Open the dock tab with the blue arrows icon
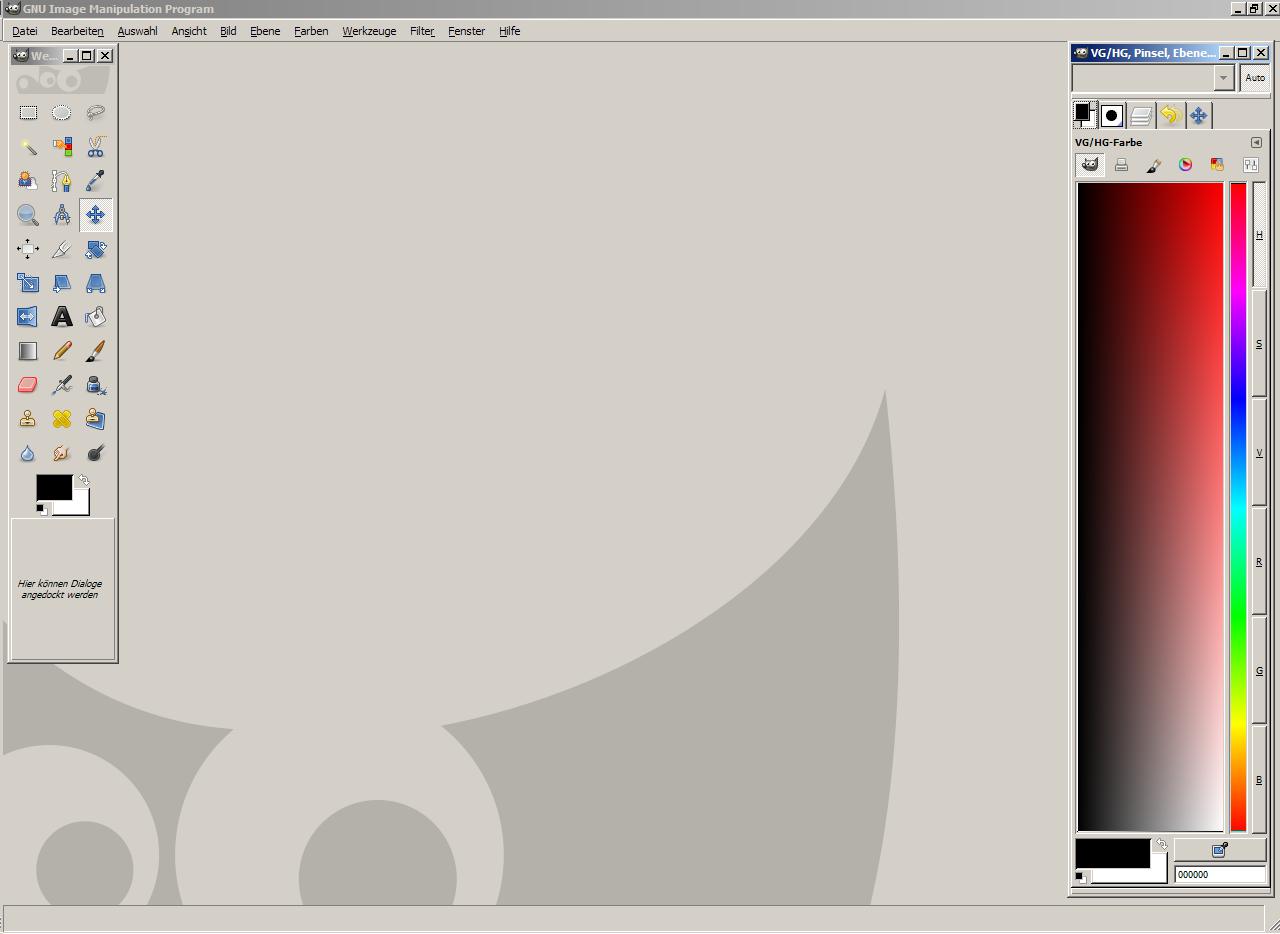The image size is (1280, 934). click(x=1198, y=116)
